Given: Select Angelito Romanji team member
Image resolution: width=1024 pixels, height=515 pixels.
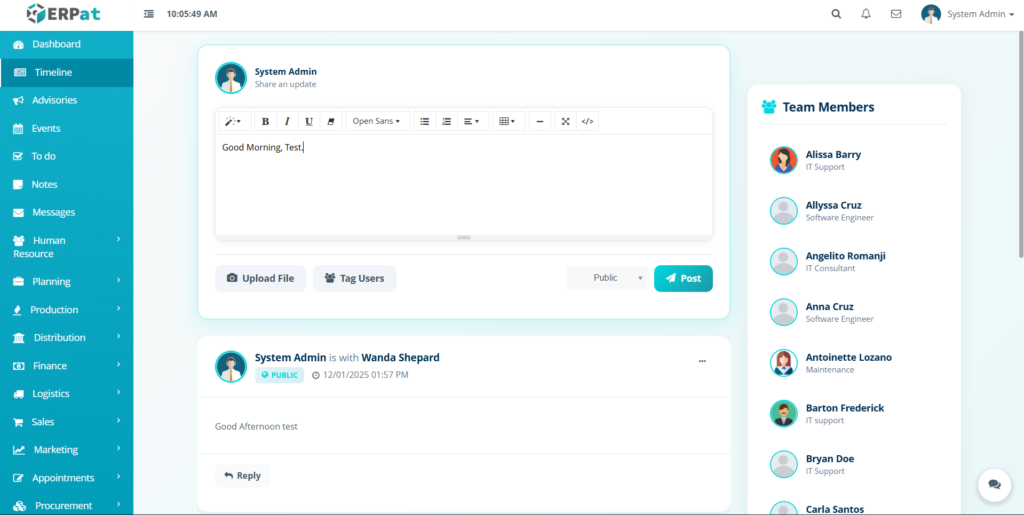Looking at the screenshot, I should [854, 262].
